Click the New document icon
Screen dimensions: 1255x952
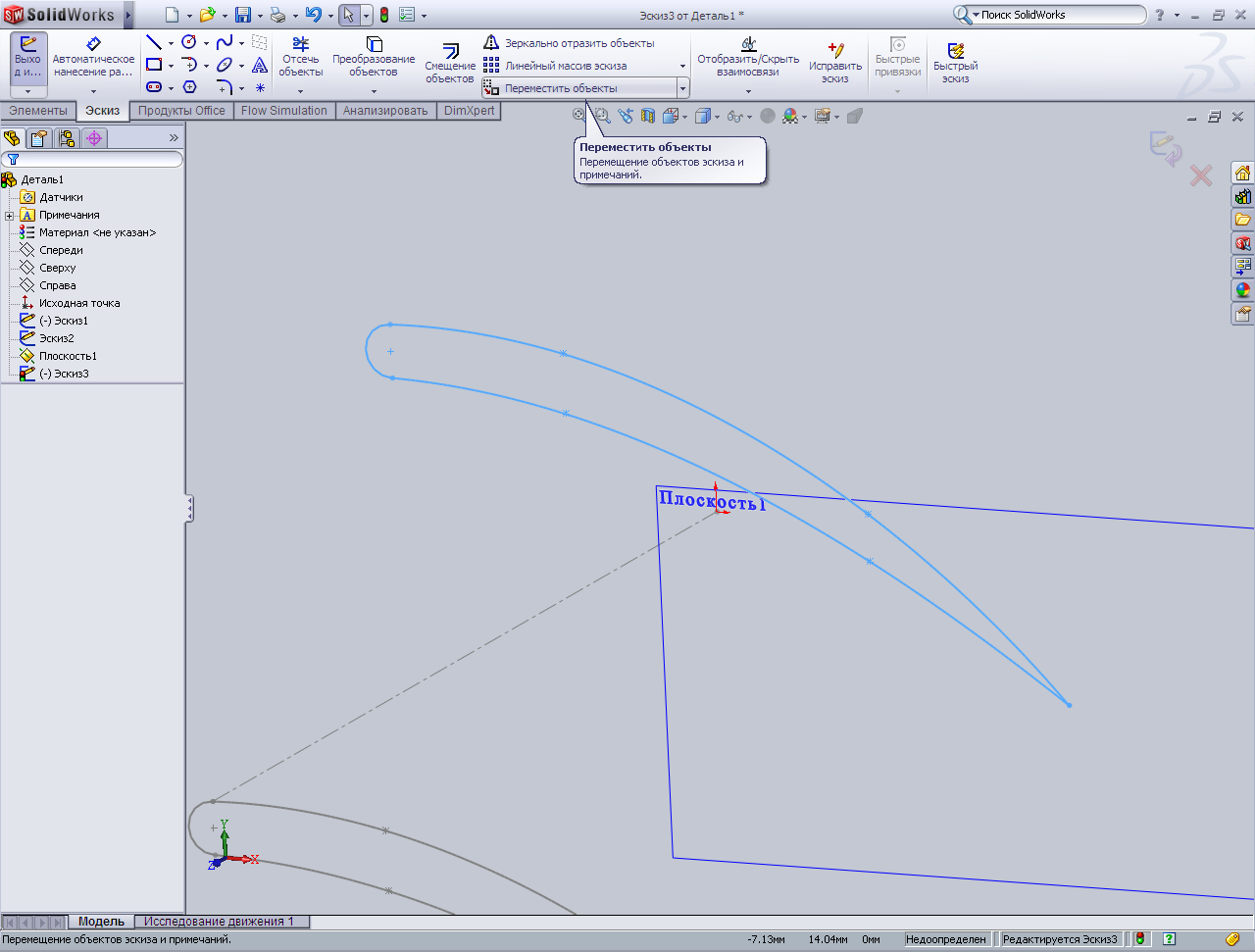172,15
